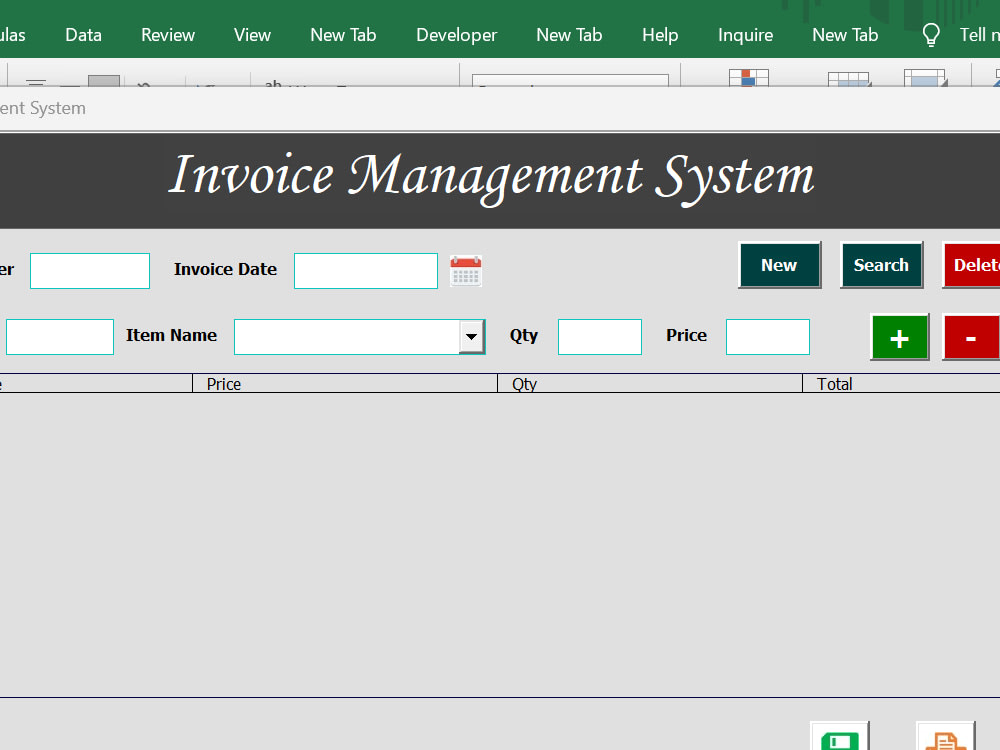The image size is (1000, 750).
Task: Open the Item Name dropdown
Action: pos(471,337)
